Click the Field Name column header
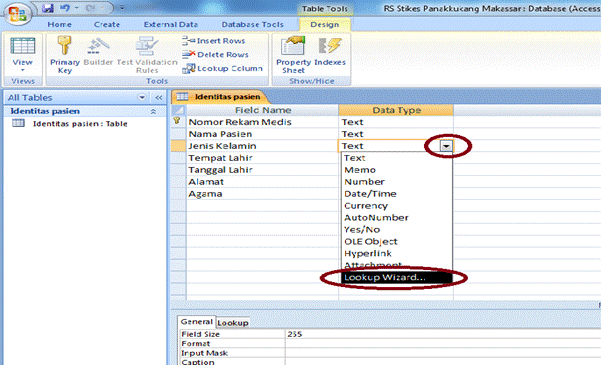The image size is (601, 365). pyautogui.click(x=262, y=110)
